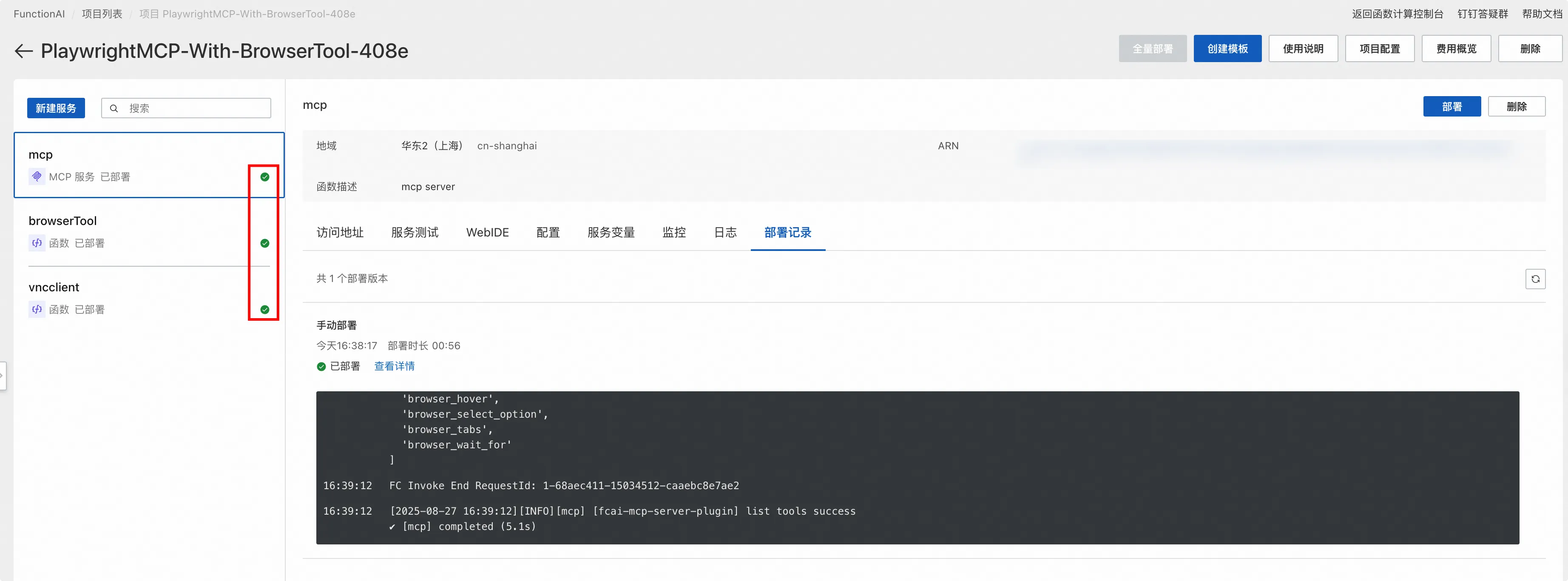Viewport: 1568px width, 581px height.
Task: Switch to the 监控 tab
Action: coord(674,232)
